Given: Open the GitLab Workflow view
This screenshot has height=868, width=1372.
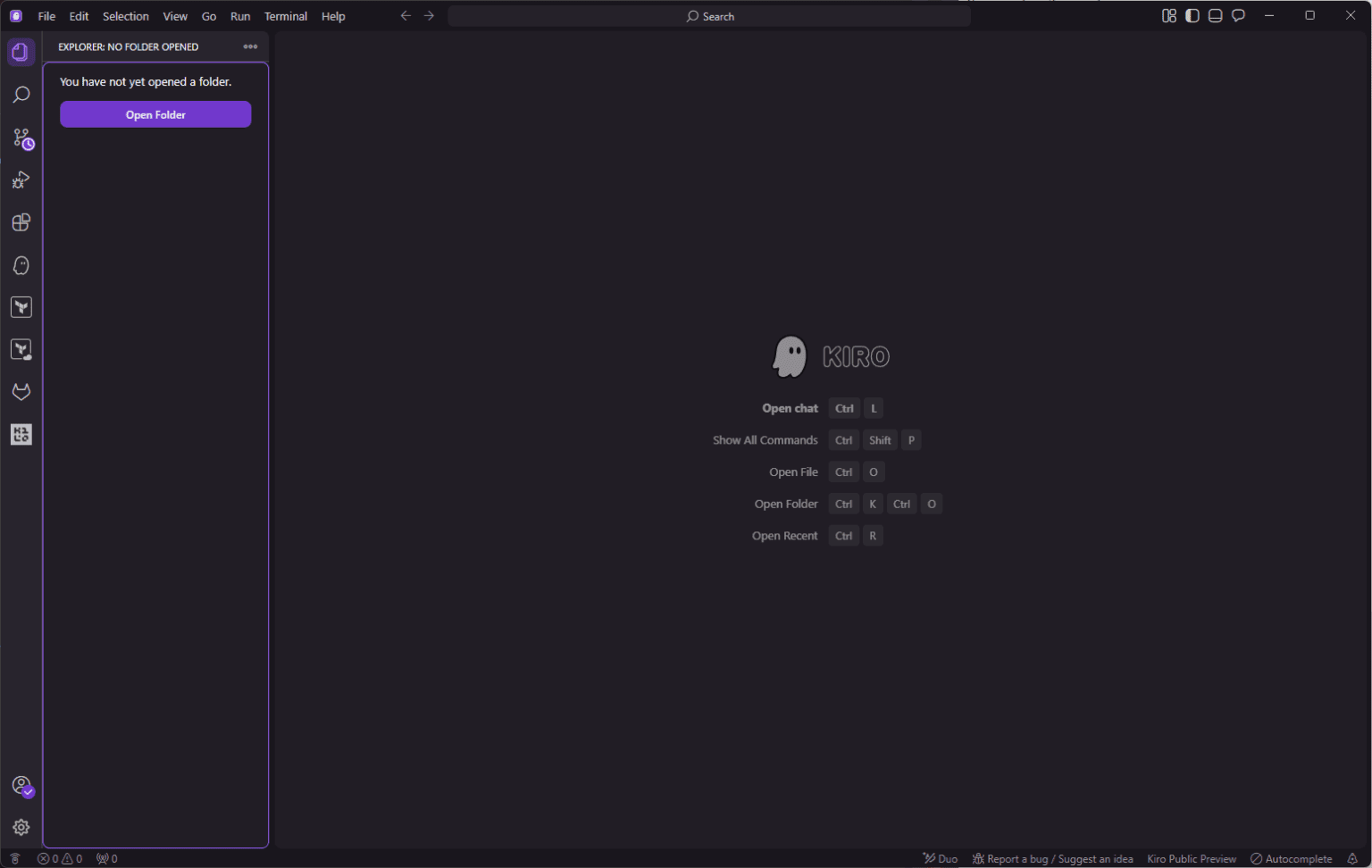Looking at the screenshot, I should pyautogui.click(x=21, y=392).
